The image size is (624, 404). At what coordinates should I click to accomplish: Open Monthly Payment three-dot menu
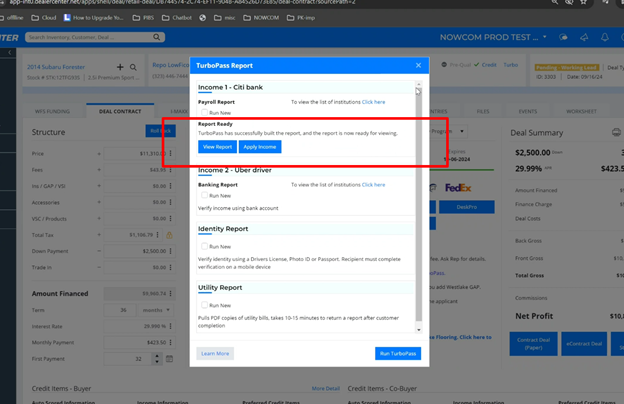(x=171, y=342)
